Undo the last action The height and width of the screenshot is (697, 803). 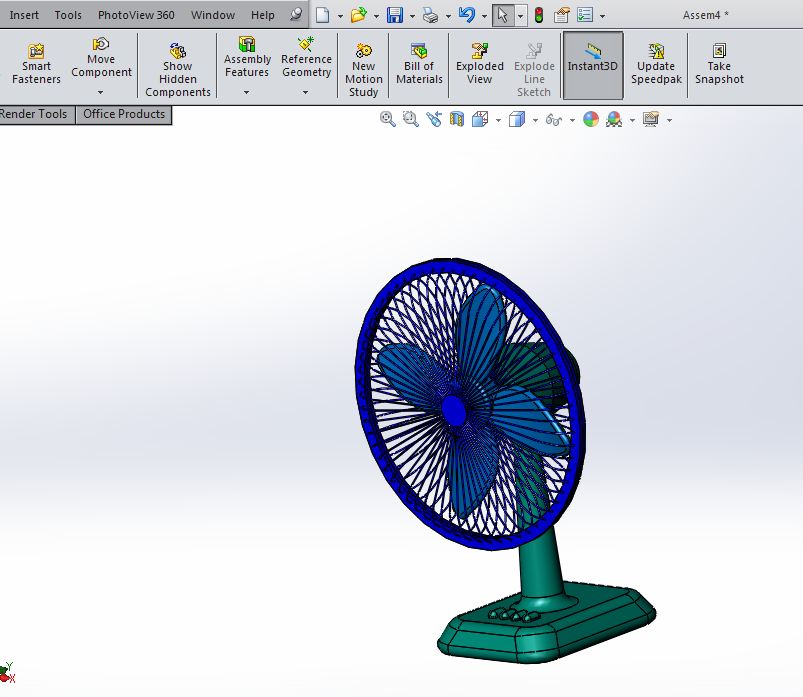point(467,15)
